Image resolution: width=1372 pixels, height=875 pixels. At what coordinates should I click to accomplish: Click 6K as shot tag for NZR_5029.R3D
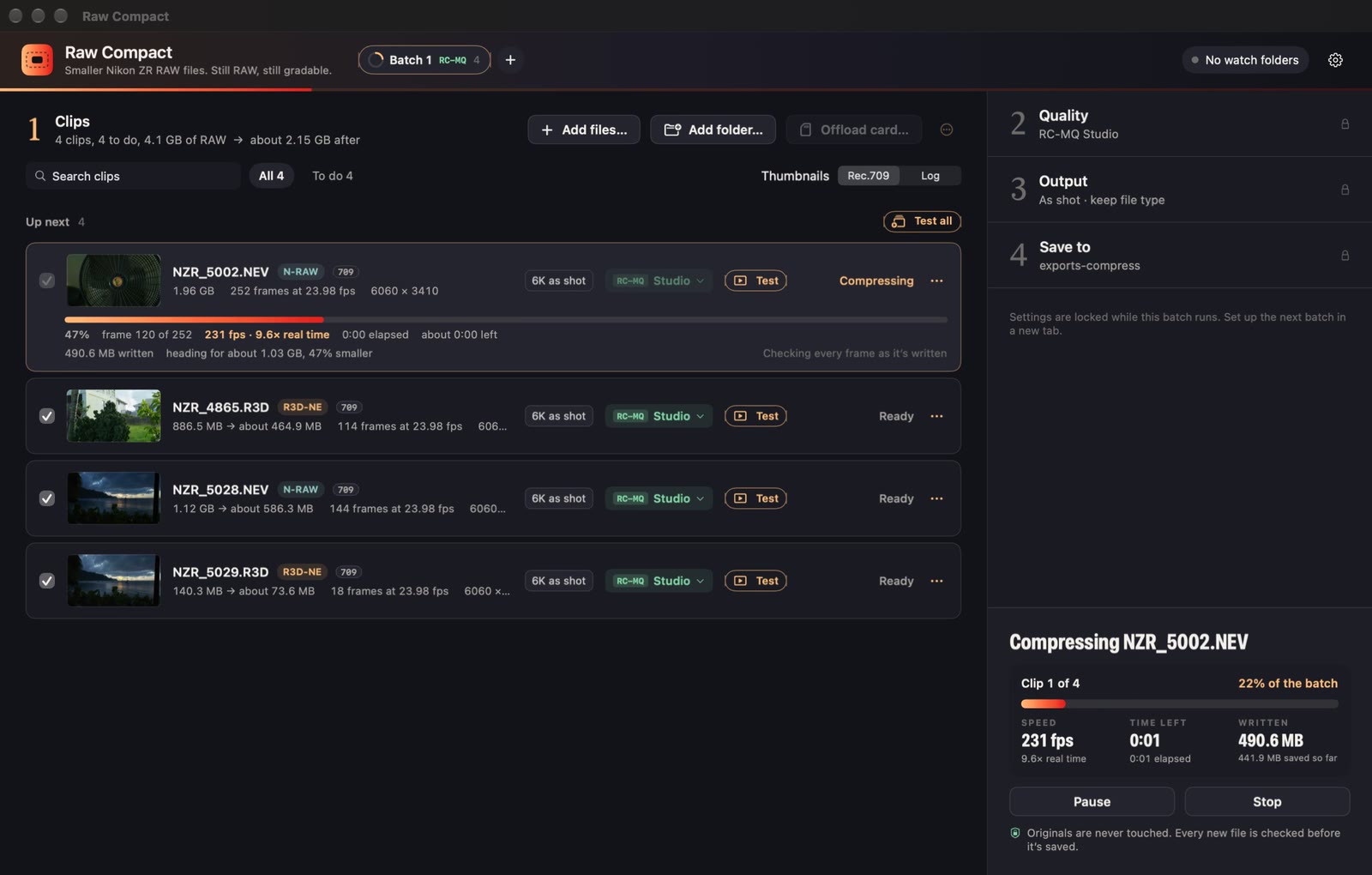[558, 581]
